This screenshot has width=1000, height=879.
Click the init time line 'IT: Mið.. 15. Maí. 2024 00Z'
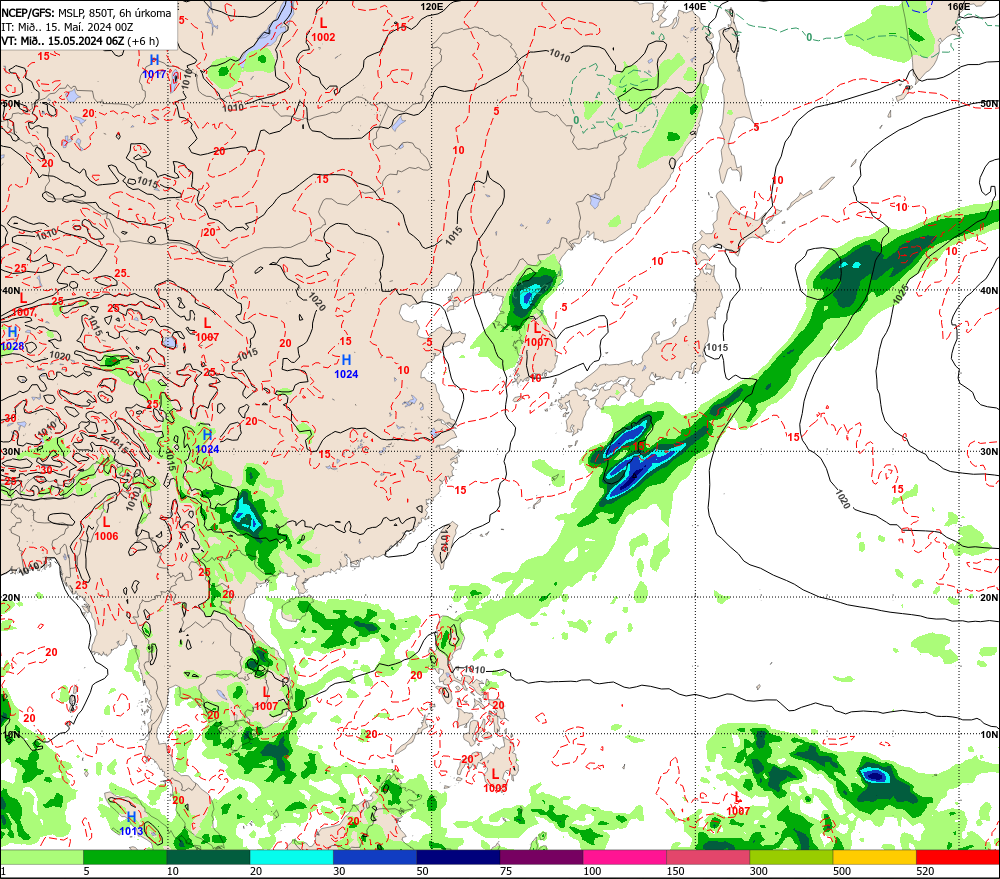(68, 27)
